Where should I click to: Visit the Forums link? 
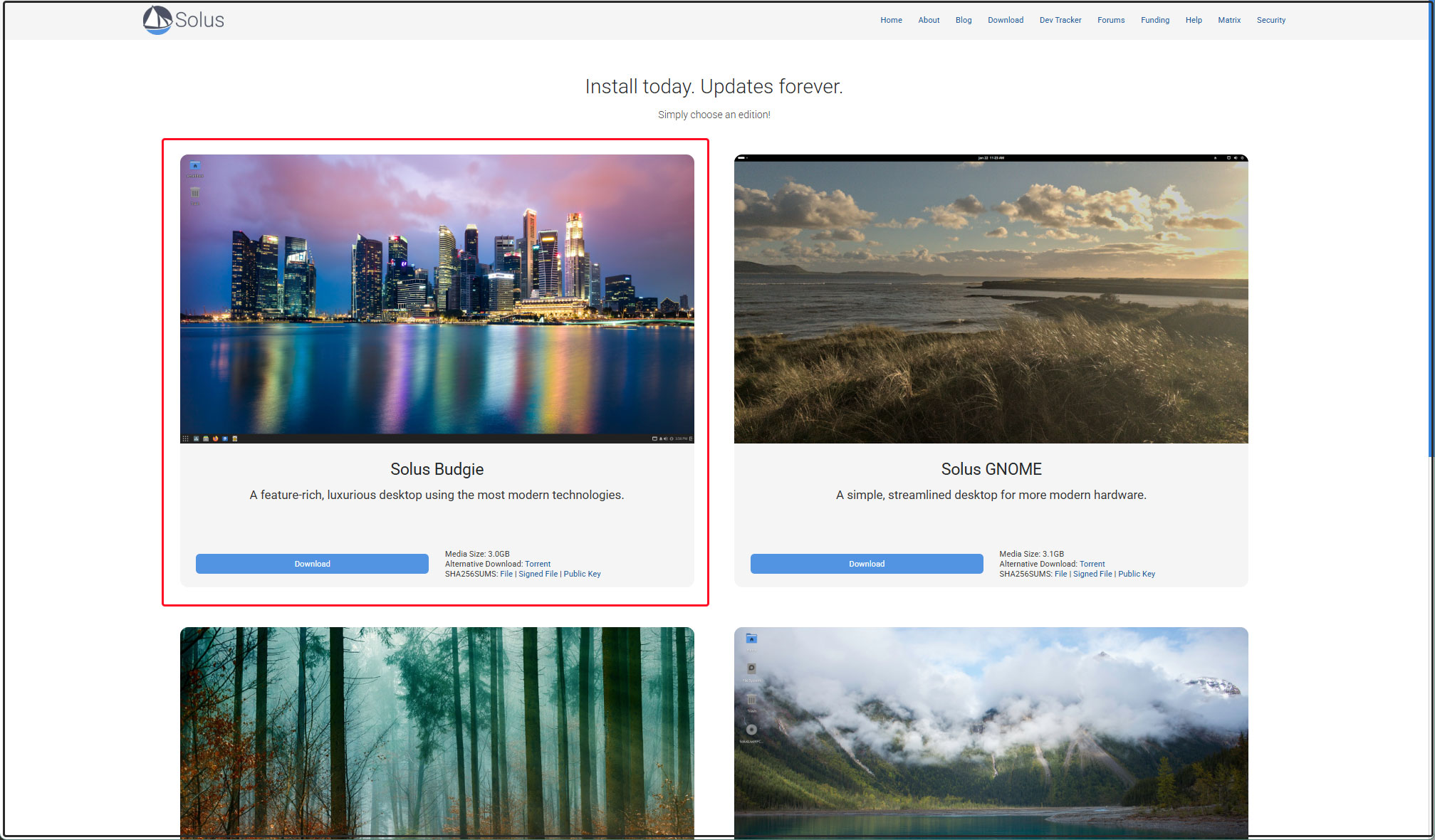point(1110,20)
